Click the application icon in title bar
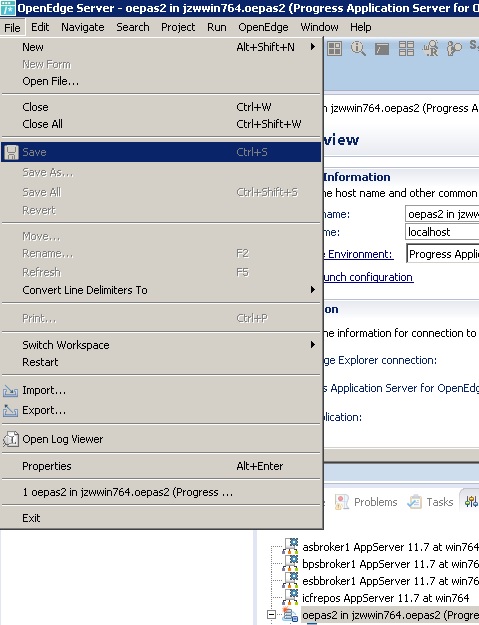This screenshot has width=479, height=625. pos(8,8)
